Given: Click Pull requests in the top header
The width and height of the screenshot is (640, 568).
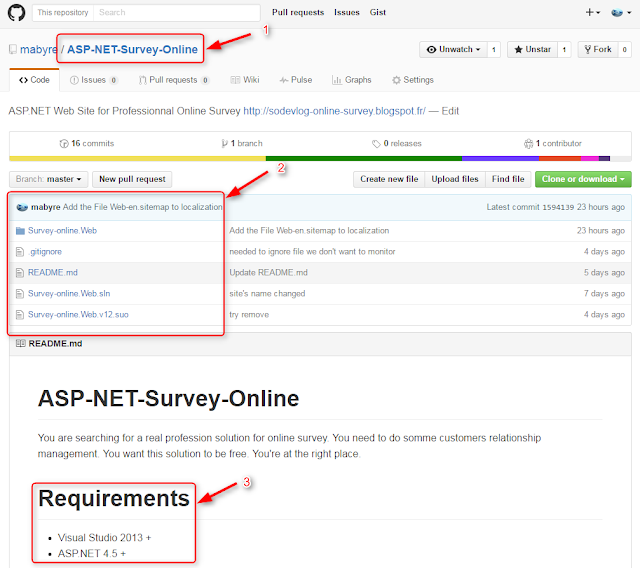Looking at the screenshot, I should click(x=298, y=13).
